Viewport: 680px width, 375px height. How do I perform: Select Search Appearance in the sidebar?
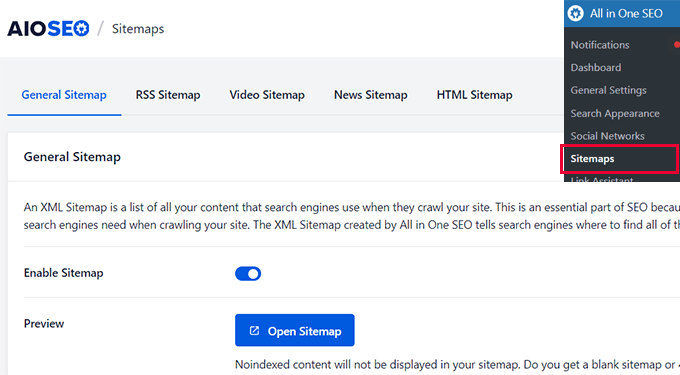click(615, 113)
